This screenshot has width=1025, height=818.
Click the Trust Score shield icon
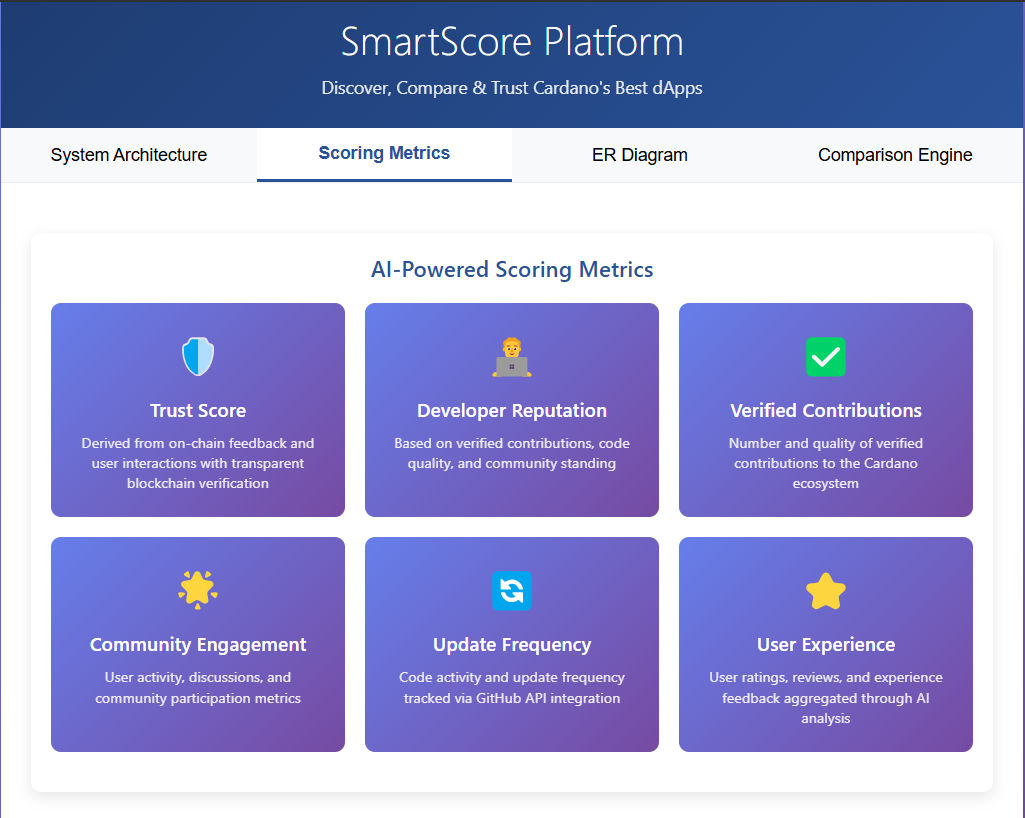tap(198, 357)
